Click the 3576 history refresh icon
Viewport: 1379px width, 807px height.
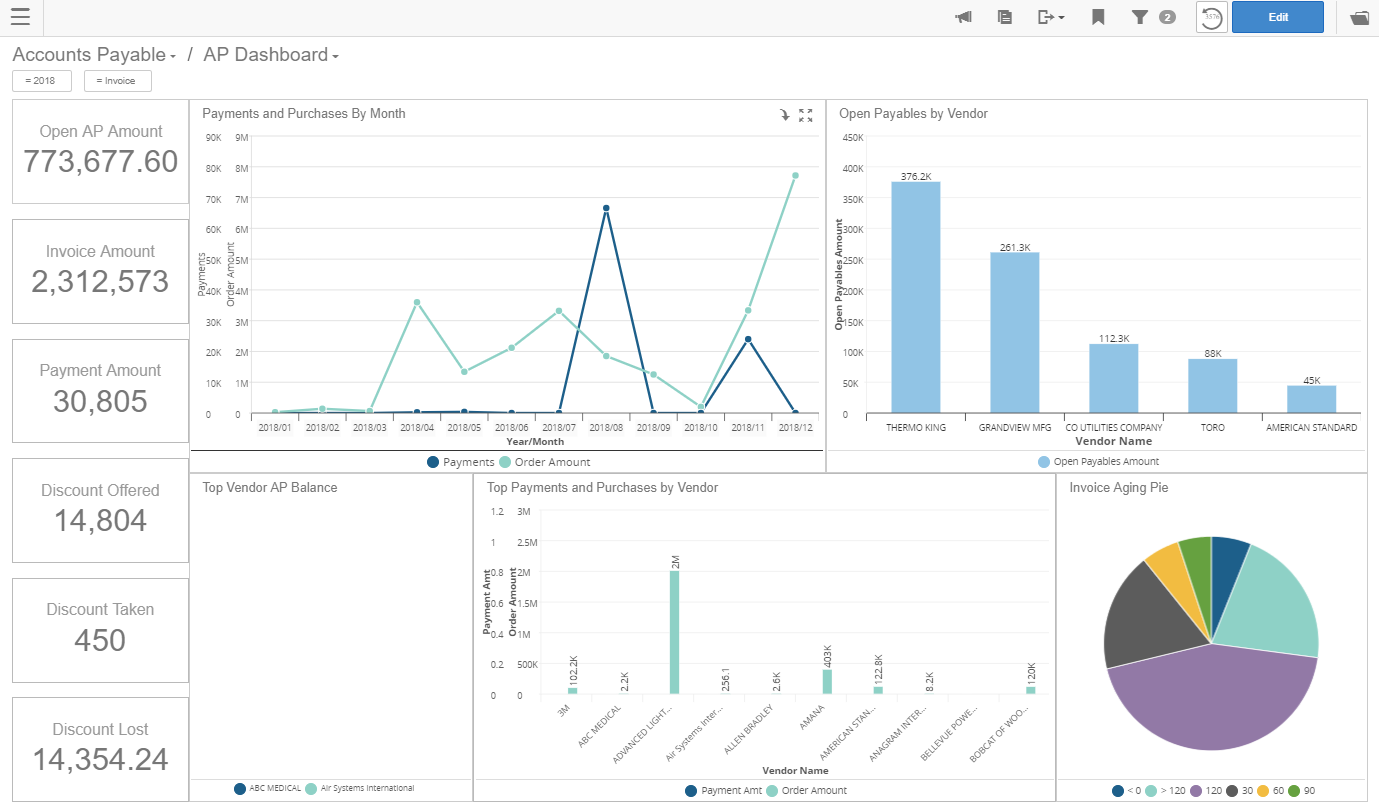tap(1210, 17)
